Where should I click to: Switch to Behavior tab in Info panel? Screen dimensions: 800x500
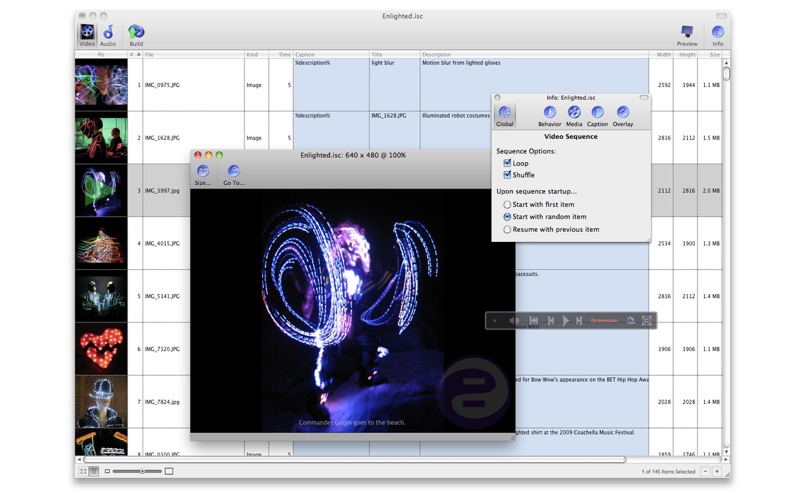549,116
